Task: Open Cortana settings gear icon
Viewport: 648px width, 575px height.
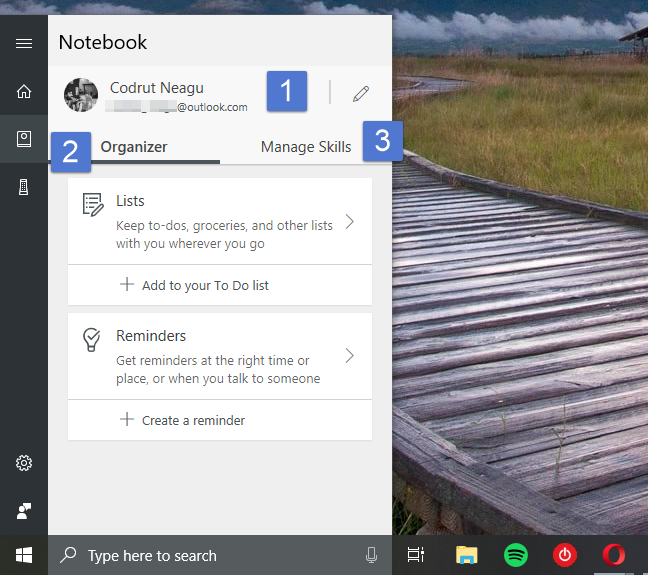Action: tap(24, 463)
